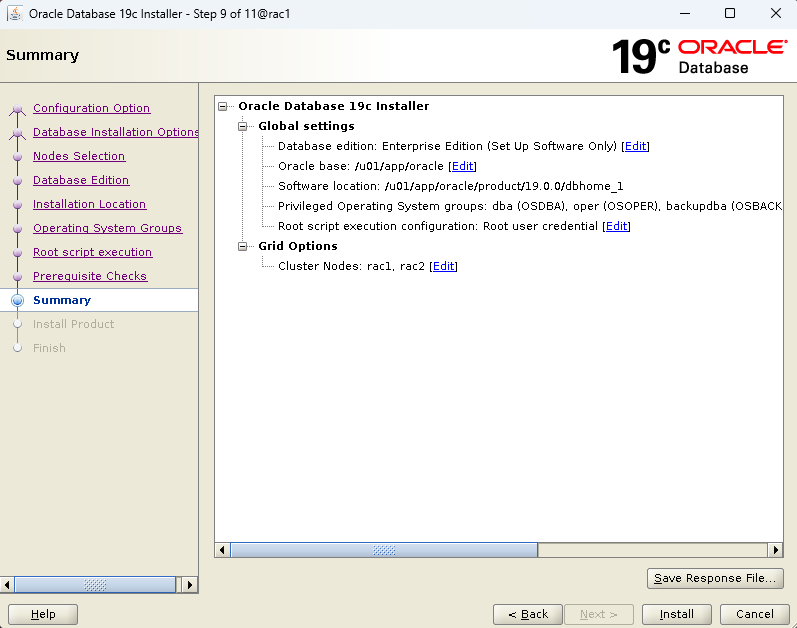Edit the Database edition setting
797x628 pixels.
(x=635, y=146)
